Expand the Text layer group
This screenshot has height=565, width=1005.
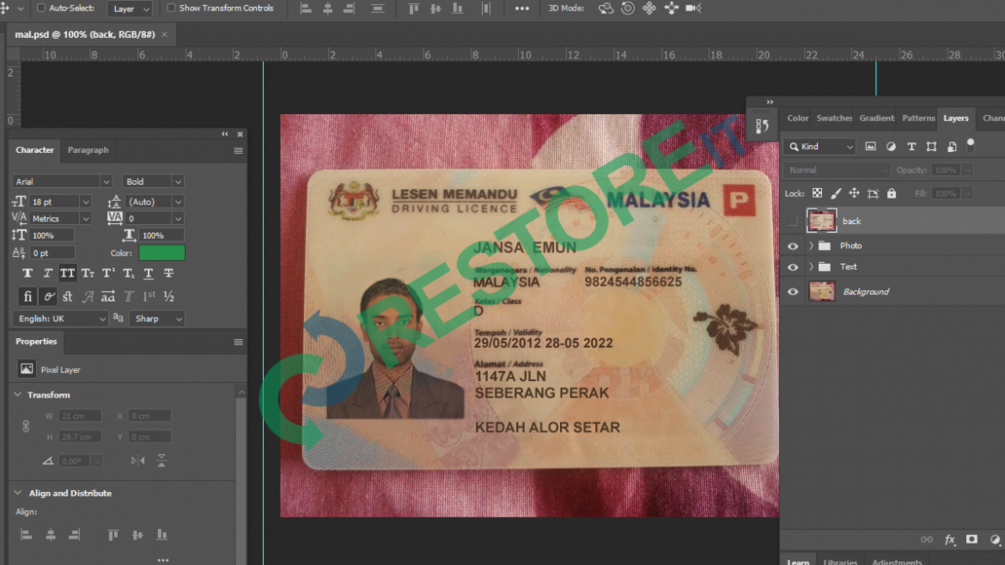[x=811, y=267]
